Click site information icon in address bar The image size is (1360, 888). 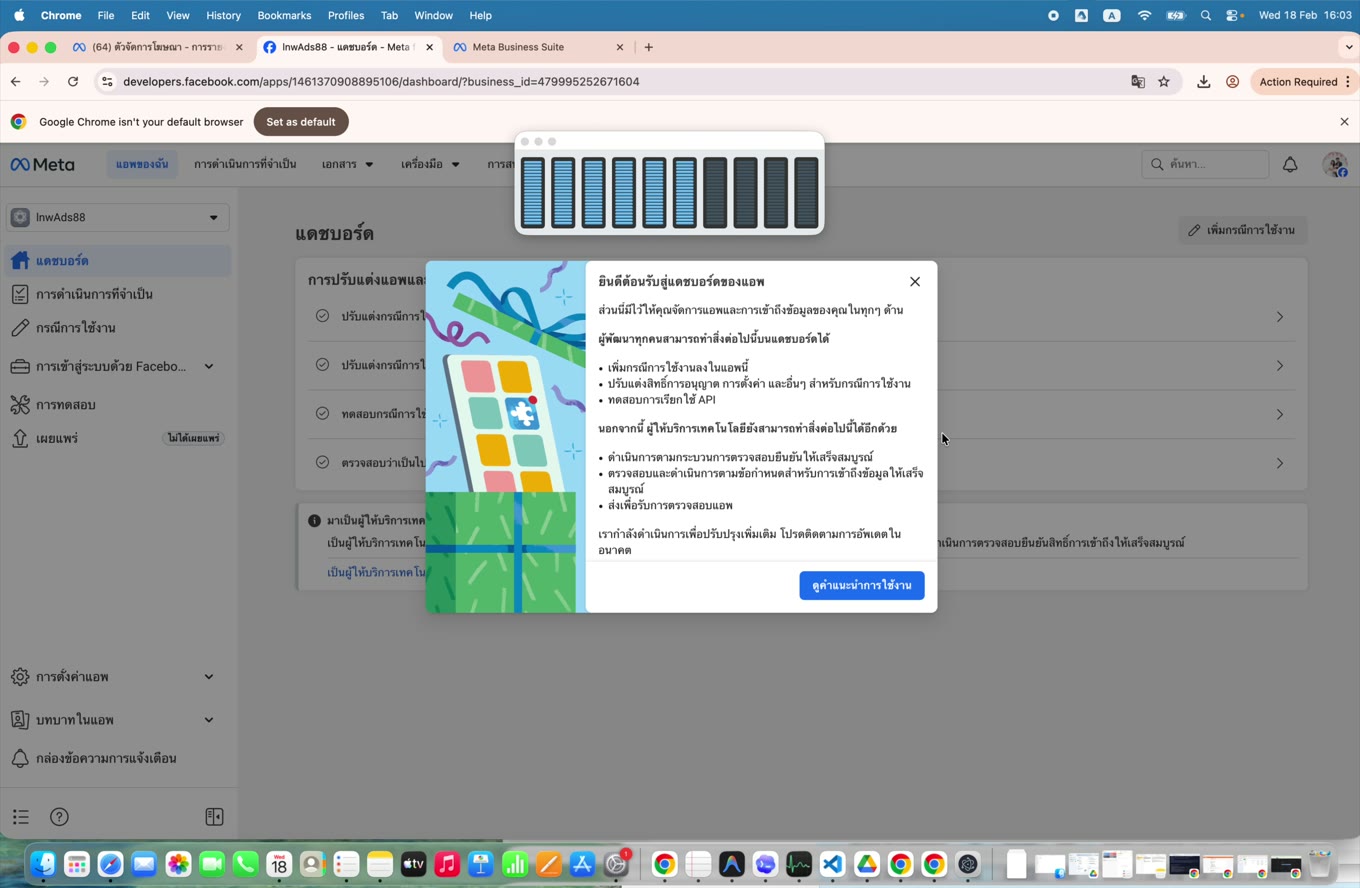pyautogui.click(x=107, y=82)
